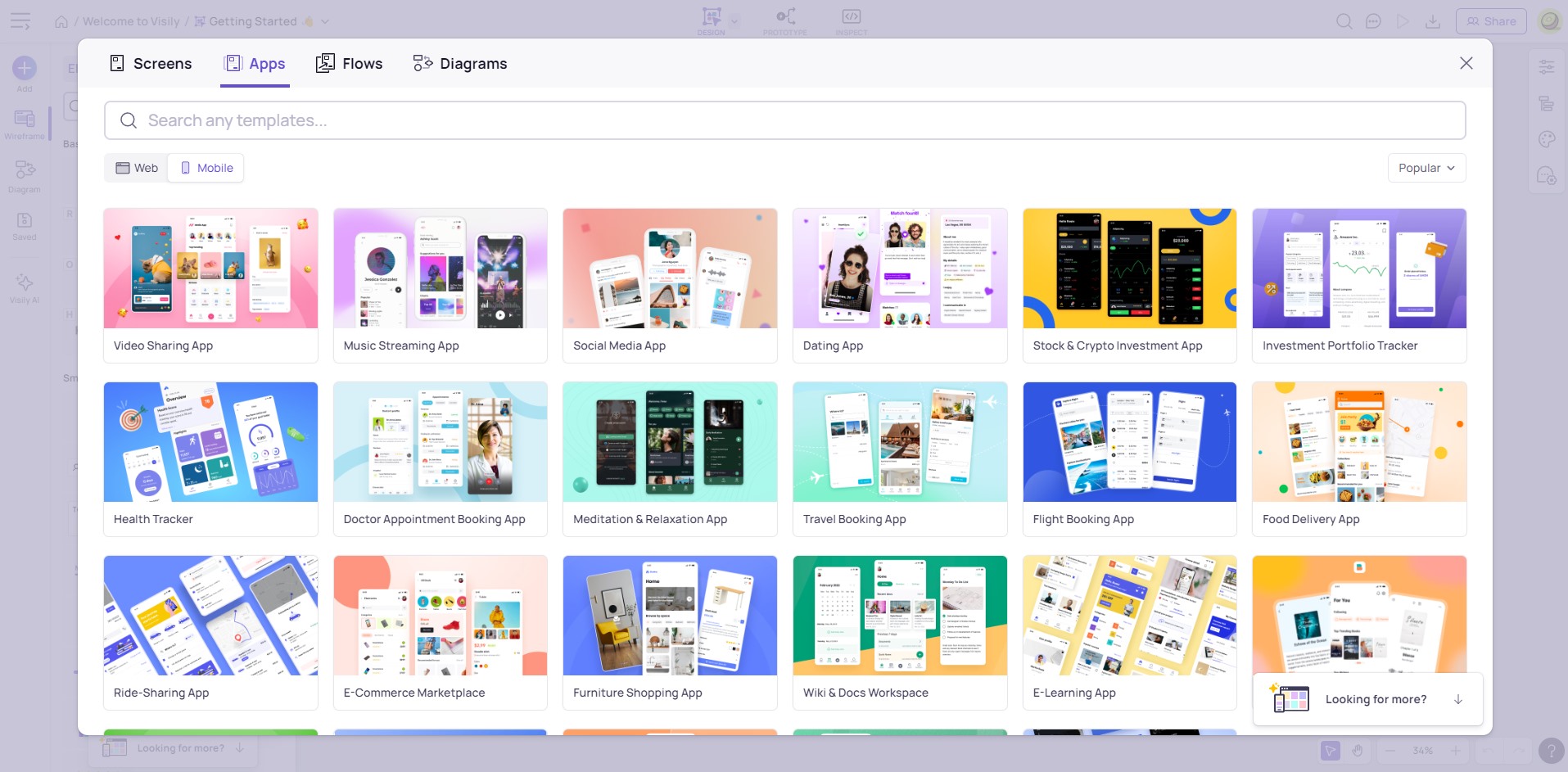Open Stock & Crypto Investment App template
Image resolution: width=1568 pixels, height=772 pixels.
click(x=1130, y=285)
